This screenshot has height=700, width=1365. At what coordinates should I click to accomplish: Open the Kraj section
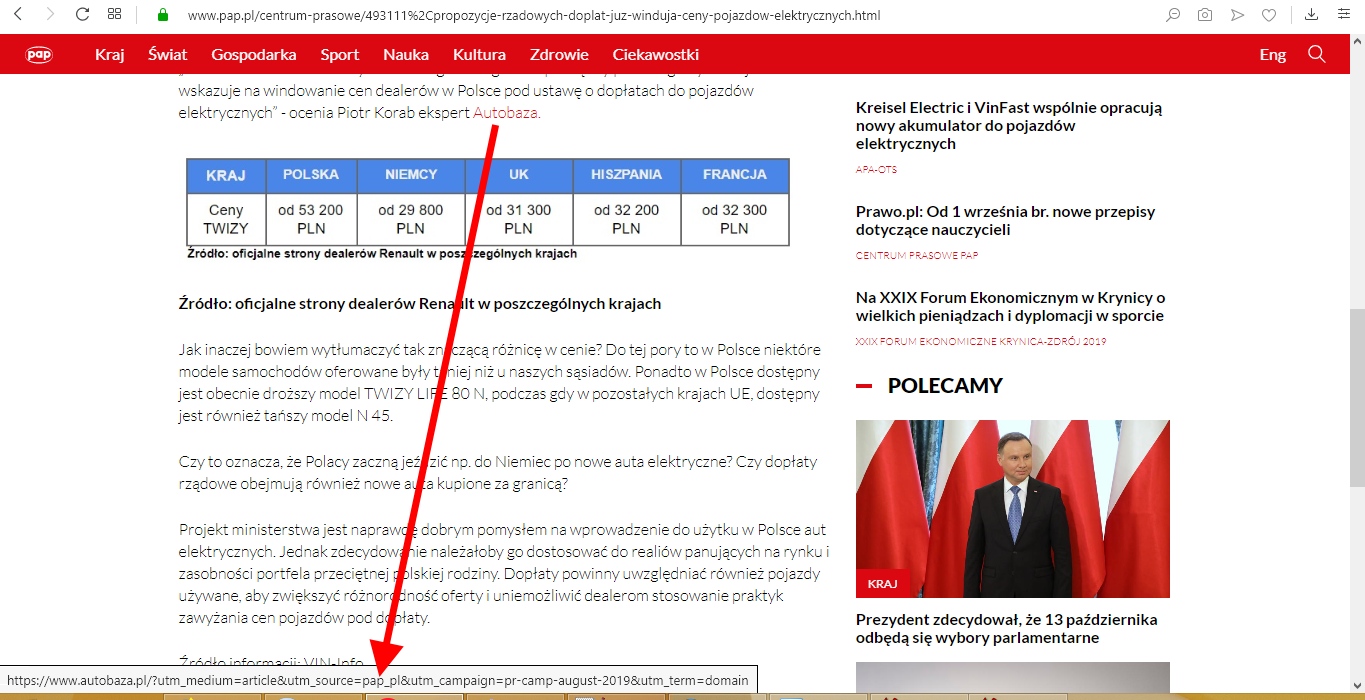(110, 55)
